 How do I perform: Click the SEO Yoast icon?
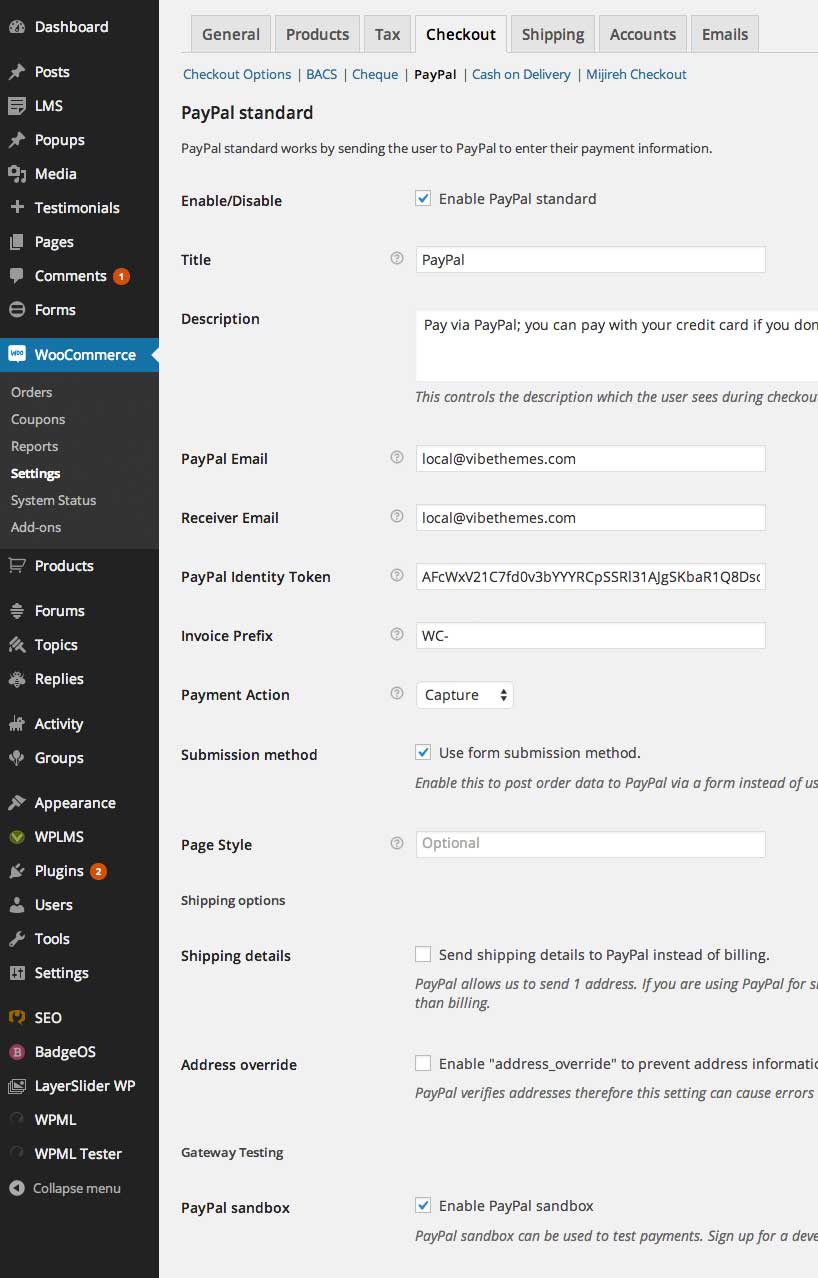(x=17, y=1018)
